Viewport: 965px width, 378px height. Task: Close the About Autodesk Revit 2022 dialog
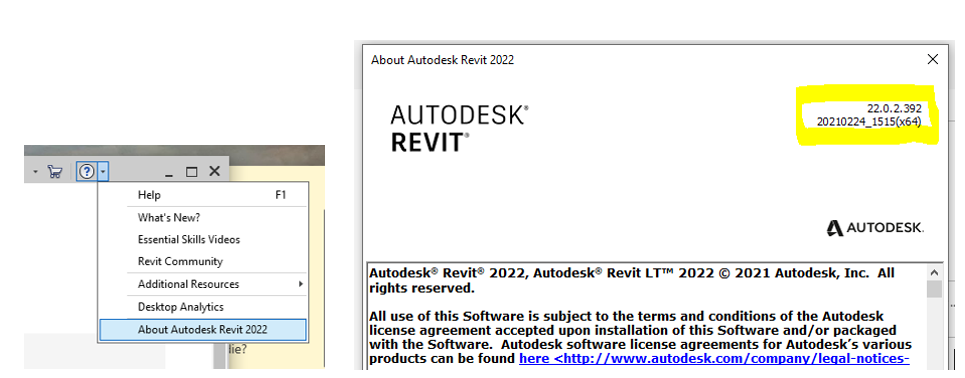932,60
